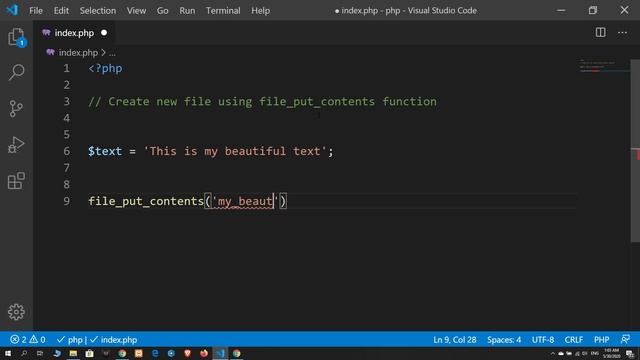Viewport: 640px width, 360px height.
Task: Click the editor vertical scrollbar
Action: (x=636, y=151)
